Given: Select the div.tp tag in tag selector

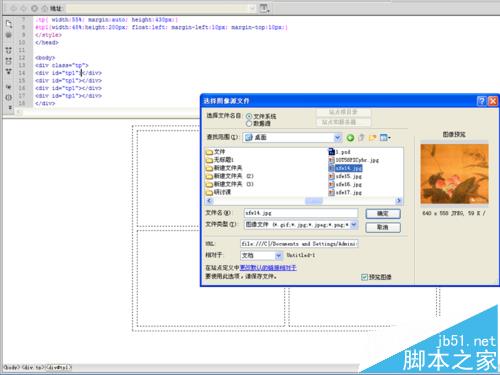Looking at the screenshot, I should (33, 368).
